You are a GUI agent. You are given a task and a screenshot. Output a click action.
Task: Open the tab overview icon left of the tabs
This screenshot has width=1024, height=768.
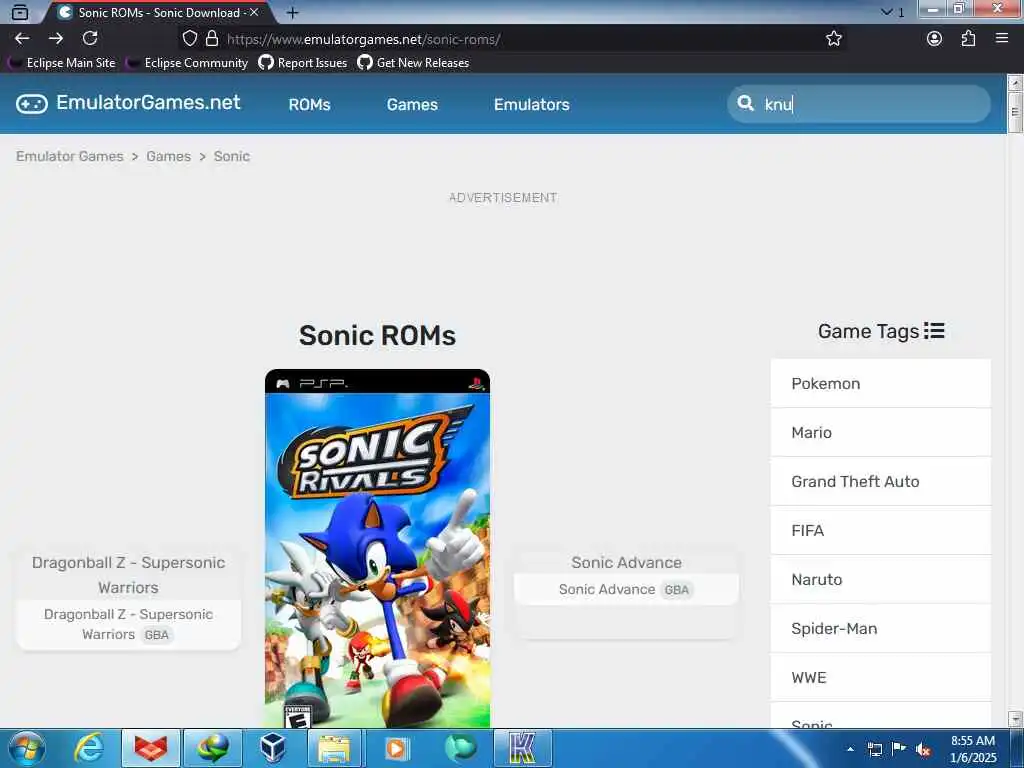(20, 12)
